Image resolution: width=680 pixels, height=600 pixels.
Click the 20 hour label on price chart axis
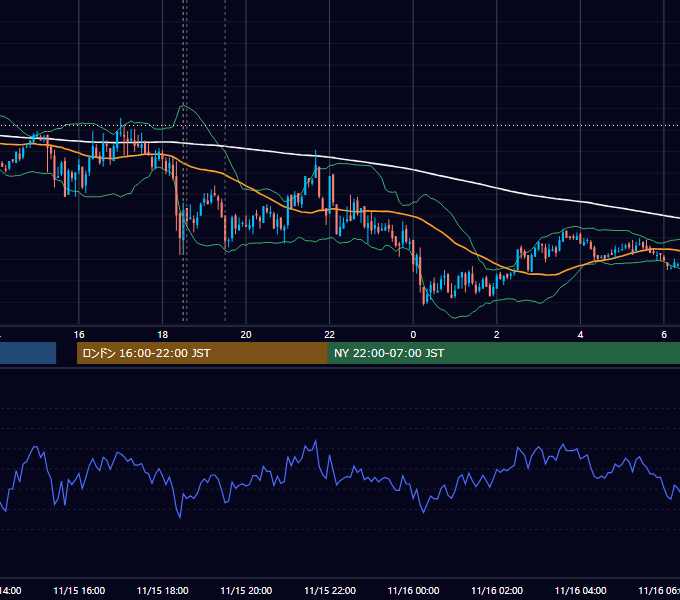click(246, 335)
